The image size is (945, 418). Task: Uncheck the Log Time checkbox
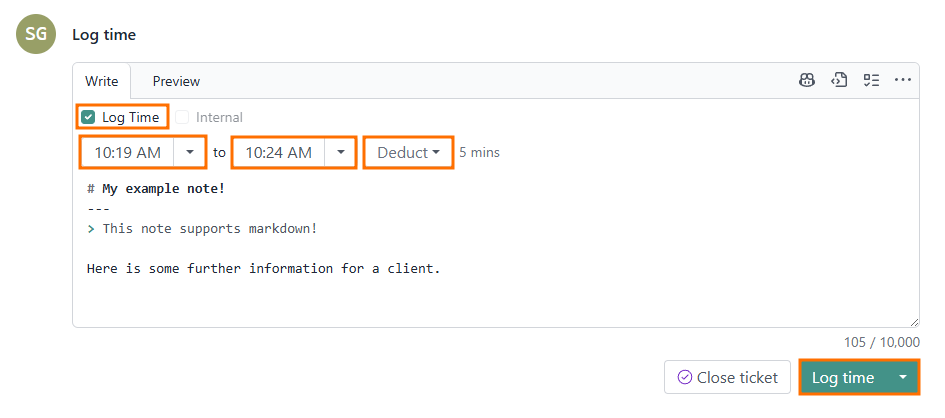tap(88, 117)
